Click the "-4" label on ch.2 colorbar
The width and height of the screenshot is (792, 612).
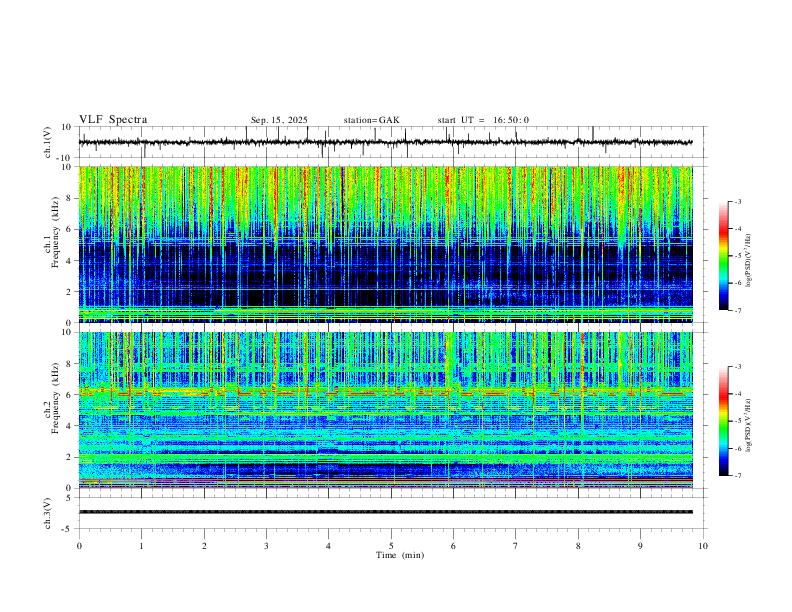point(737,394)
